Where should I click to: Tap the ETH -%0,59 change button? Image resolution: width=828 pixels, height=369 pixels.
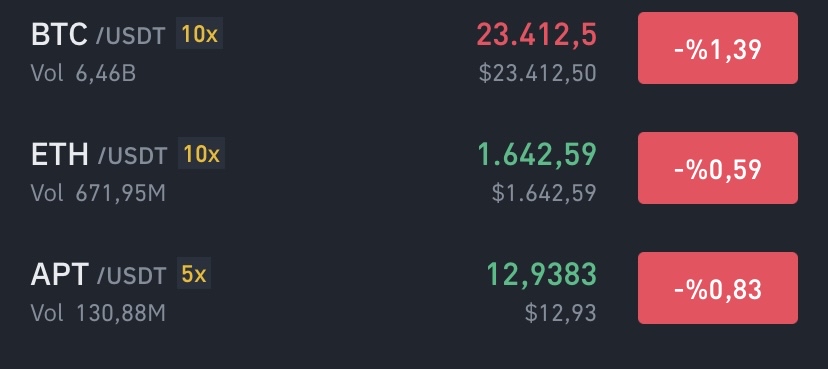coord(718,168)
